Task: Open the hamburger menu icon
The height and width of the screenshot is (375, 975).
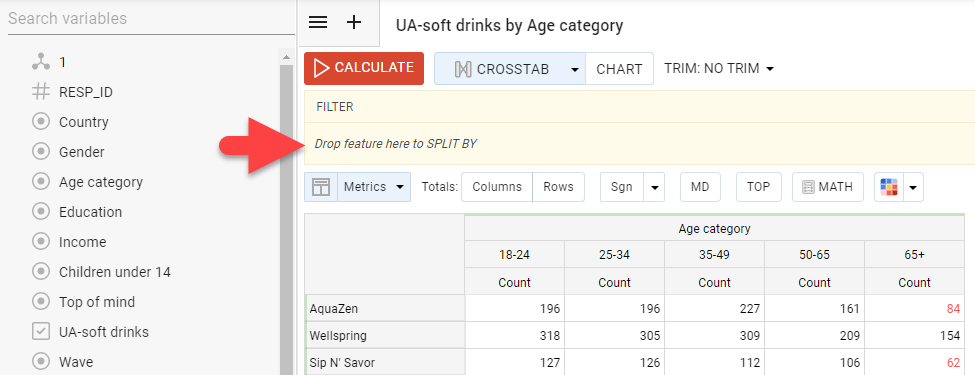Action: [318, 23]
